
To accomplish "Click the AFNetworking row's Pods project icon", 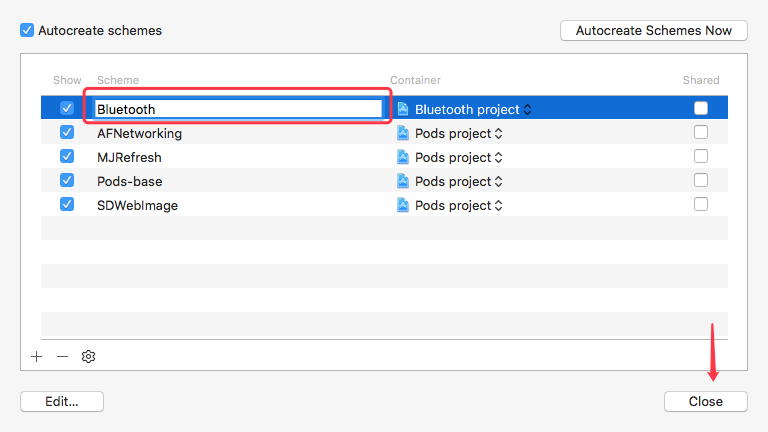I will click(403, 133).
